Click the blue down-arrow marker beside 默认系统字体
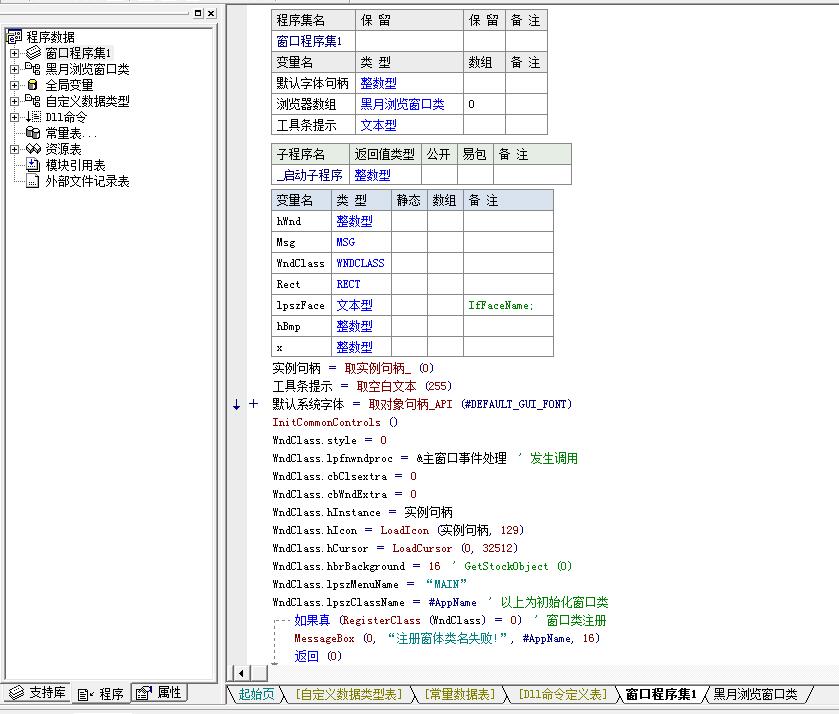This screenshot has height=714, width=839. click(237, 405)
